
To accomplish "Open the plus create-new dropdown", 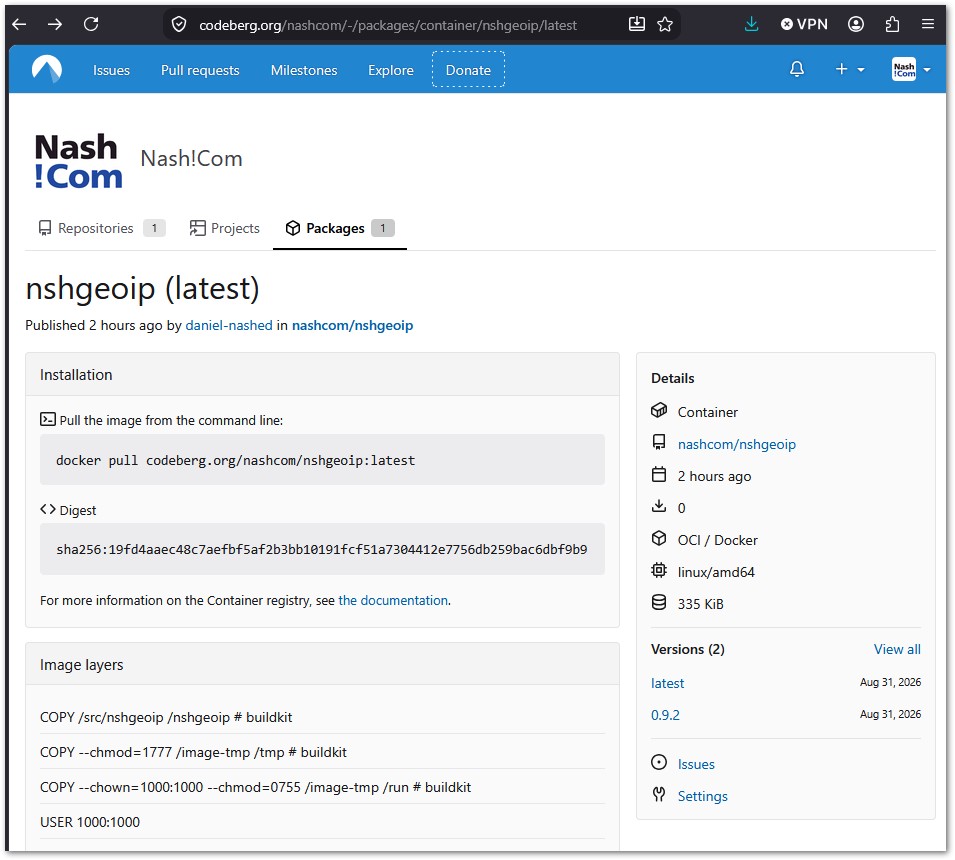I will (x=849, y=69).
